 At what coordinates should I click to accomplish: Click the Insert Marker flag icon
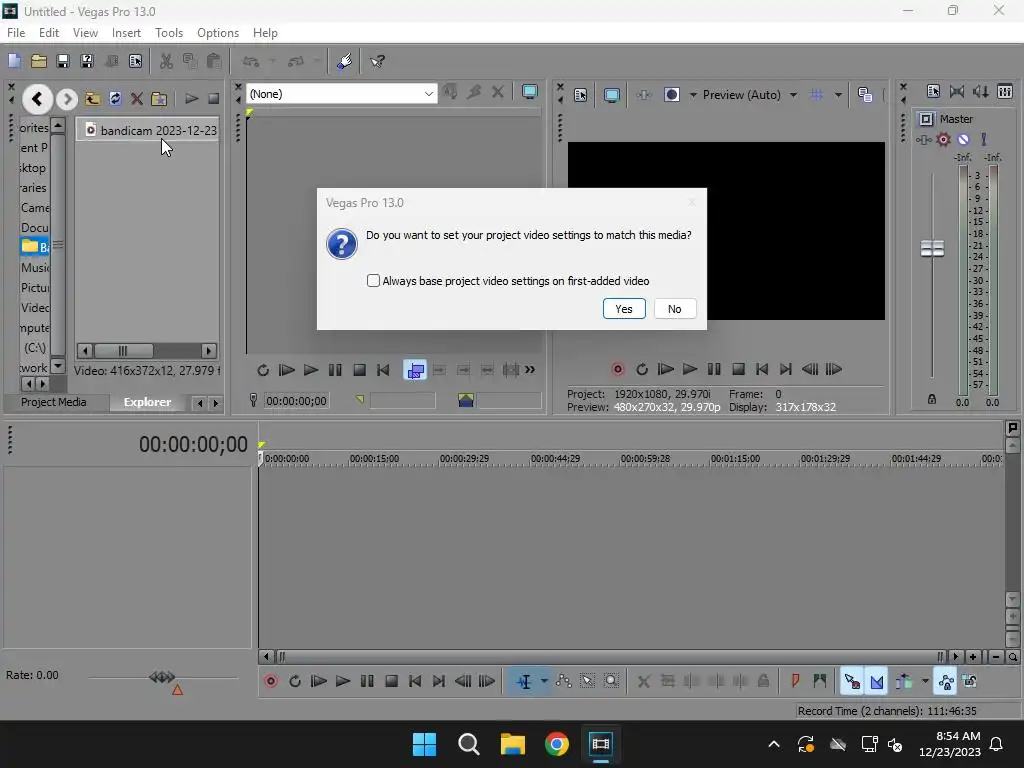[x=795, y=682]
